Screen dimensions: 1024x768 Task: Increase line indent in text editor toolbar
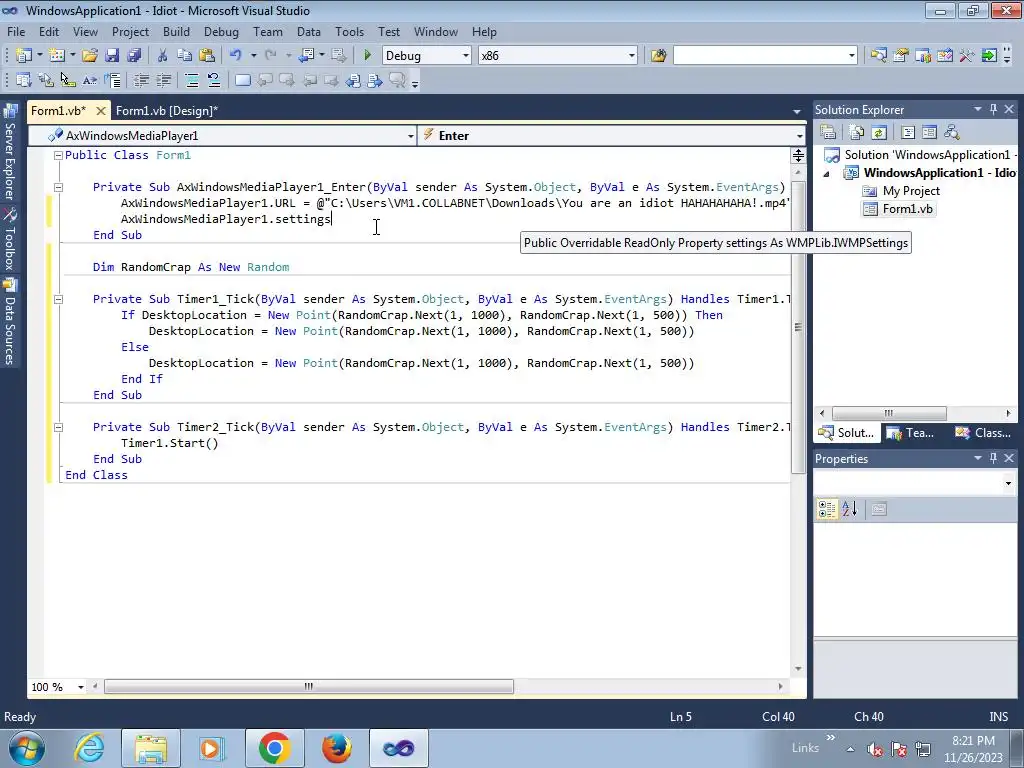click(163, 80)
